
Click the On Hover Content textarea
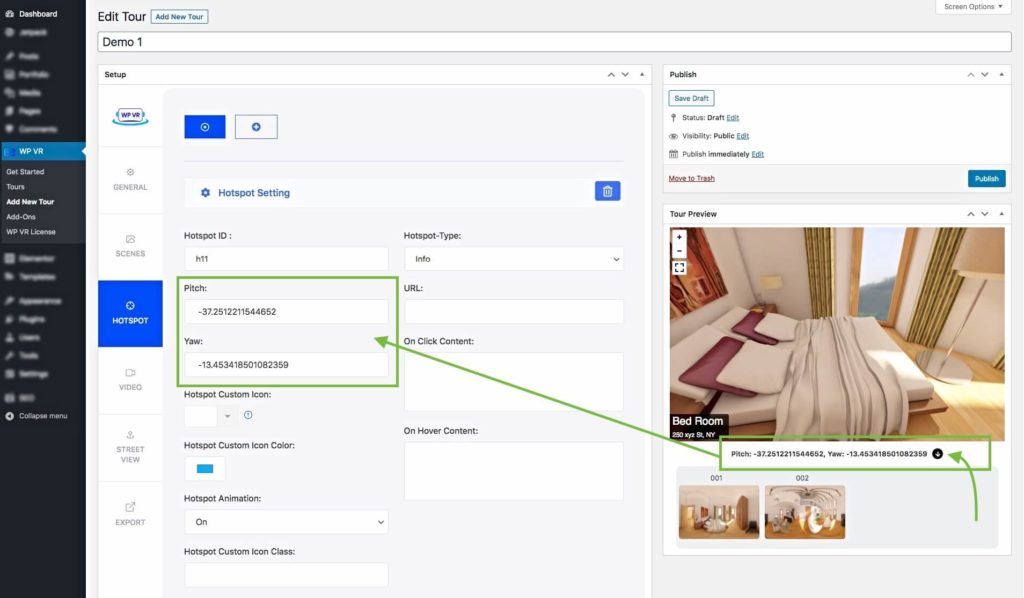click(x=513, y=471)
